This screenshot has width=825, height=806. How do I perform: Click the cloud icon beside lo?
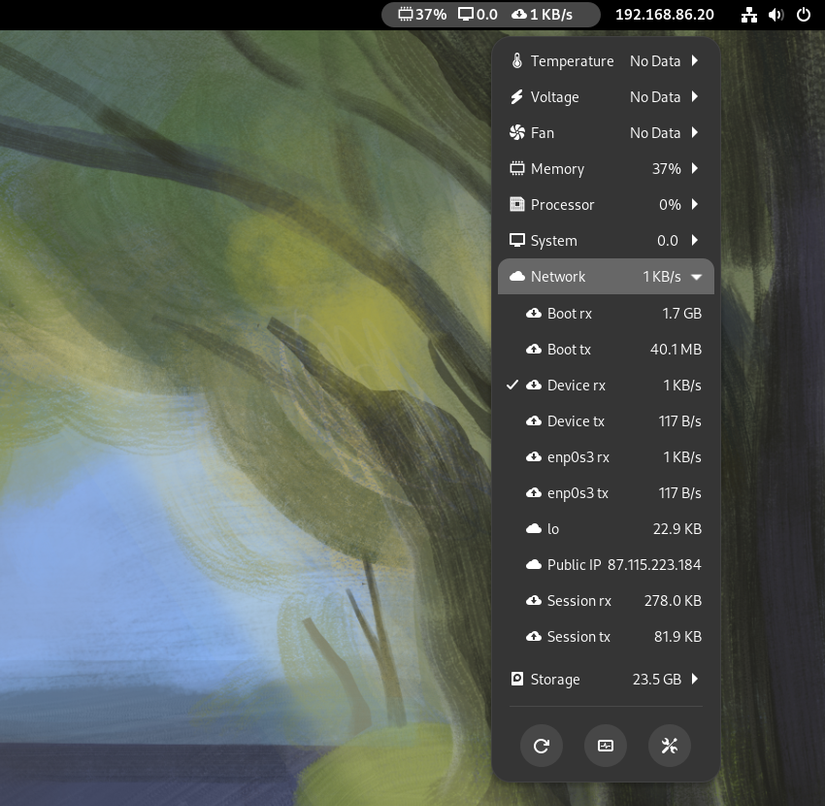pyautogui.click(x=534, y=529)
